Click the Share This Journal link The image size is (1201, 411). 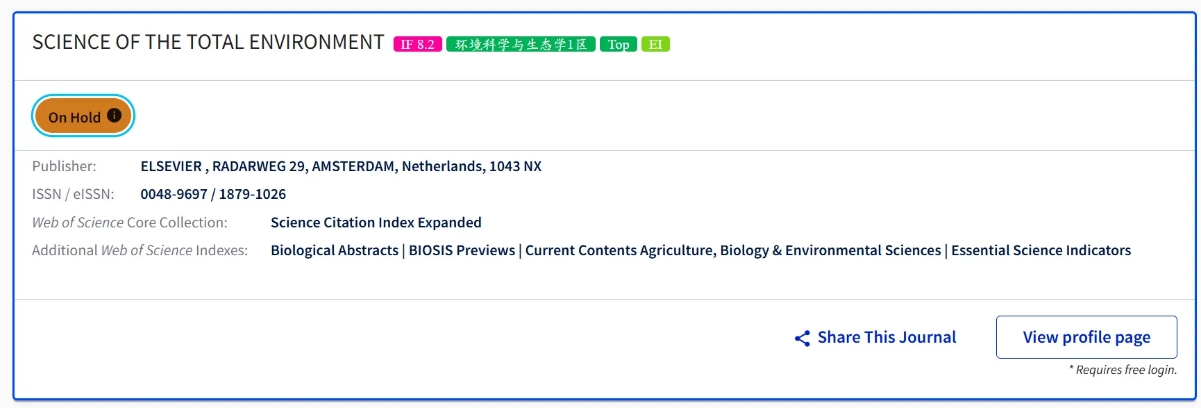coord(875,338)
